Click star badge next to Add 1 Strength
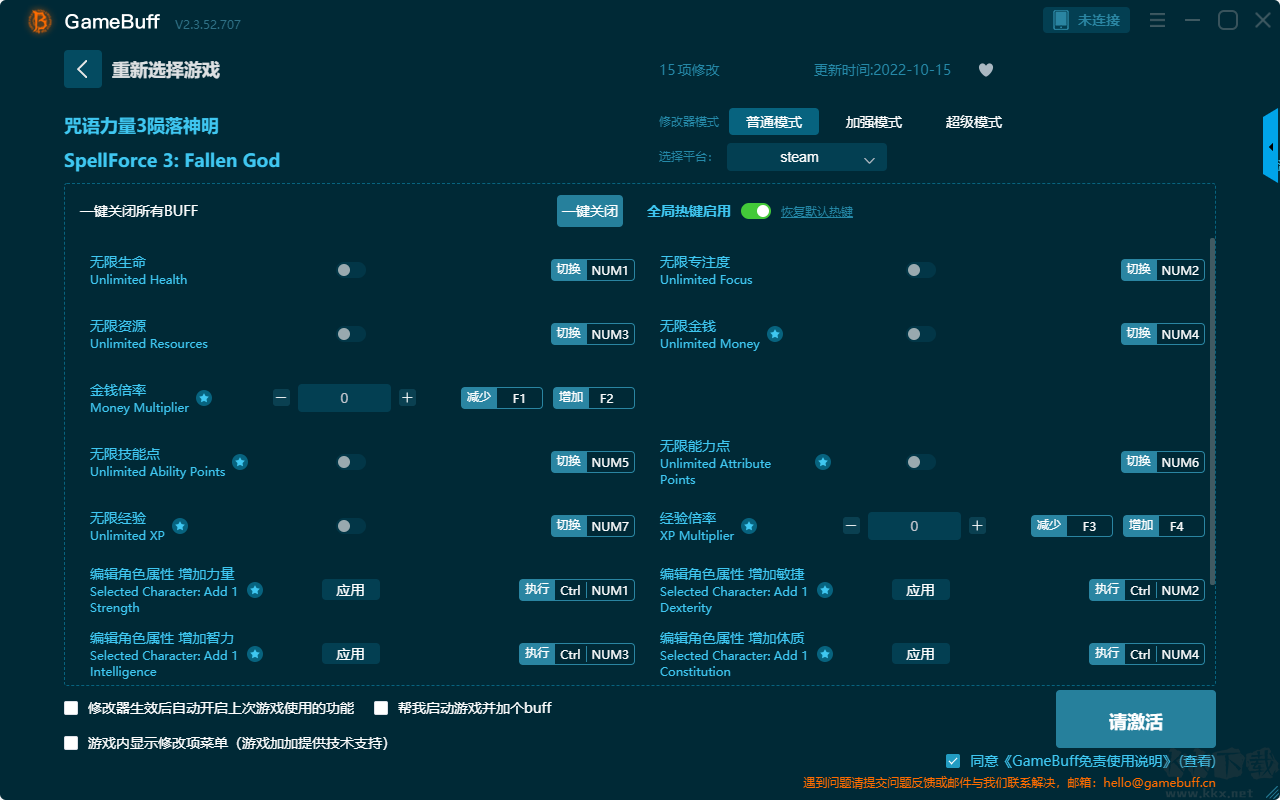The width and height of the screenshot is (1280, 800). (255, 590)
